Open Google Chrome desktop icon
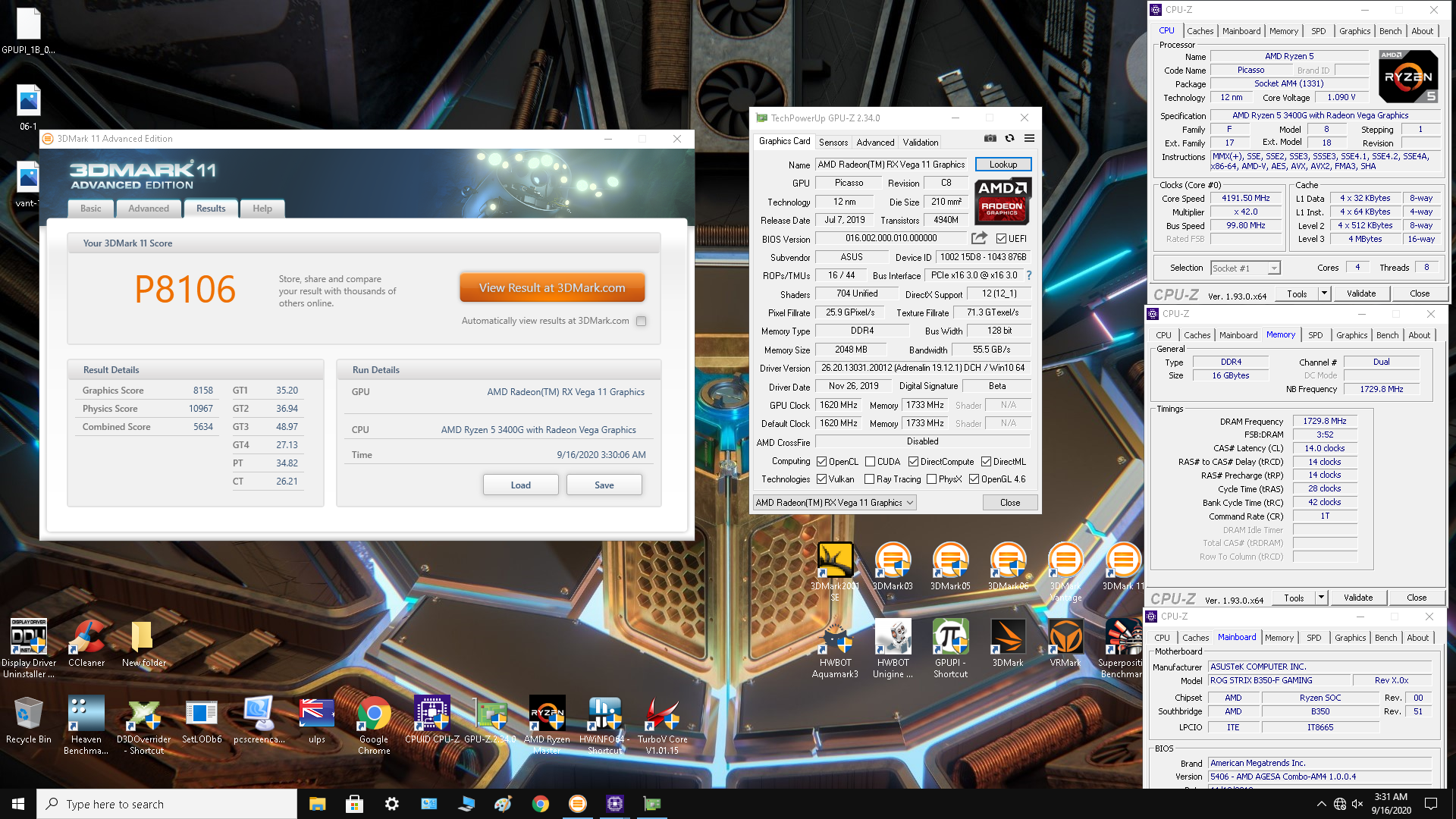Viewport: 1456px width, 819px height. point(374,725)
